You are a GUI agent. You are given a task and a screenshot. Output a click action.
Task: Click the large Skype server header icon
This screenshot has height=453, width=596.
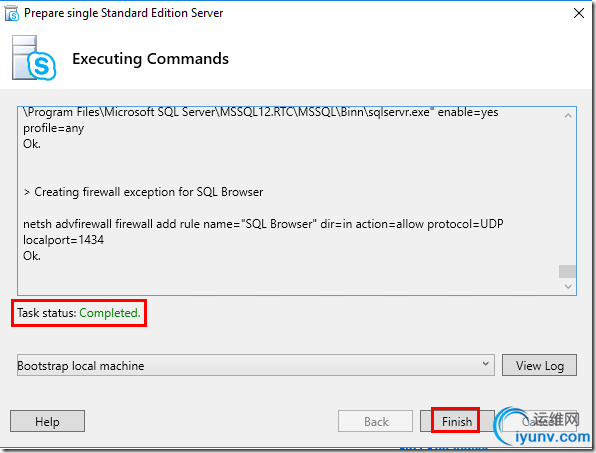(x=34, y=58)
